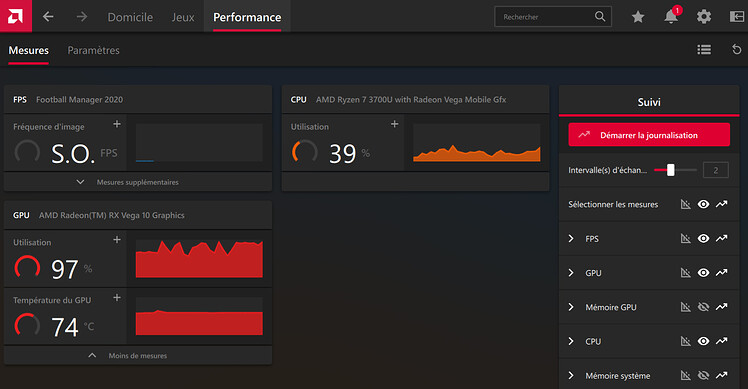Viewport: 748px width, 389px height.
Task: Click Démarrer la journalisation button
Action: click(x=649, y=135)
